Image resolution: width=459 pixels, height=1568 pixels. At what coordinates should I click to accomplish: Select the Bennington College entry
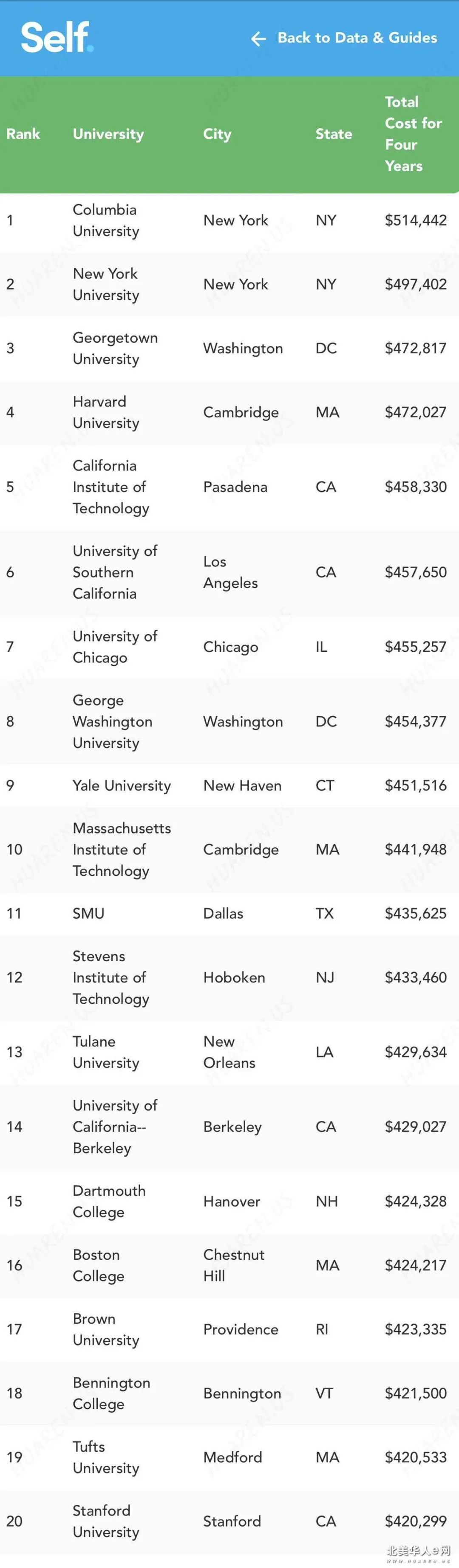click(x=111, y=1393)
